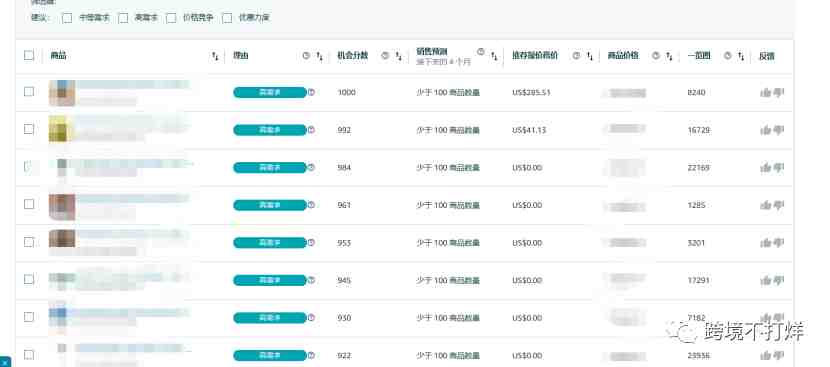The image size is (830, 367).
Task: Click the thumbs-up icon in the 961 score row
Action: pyautogui.click(x=765, y=205)
